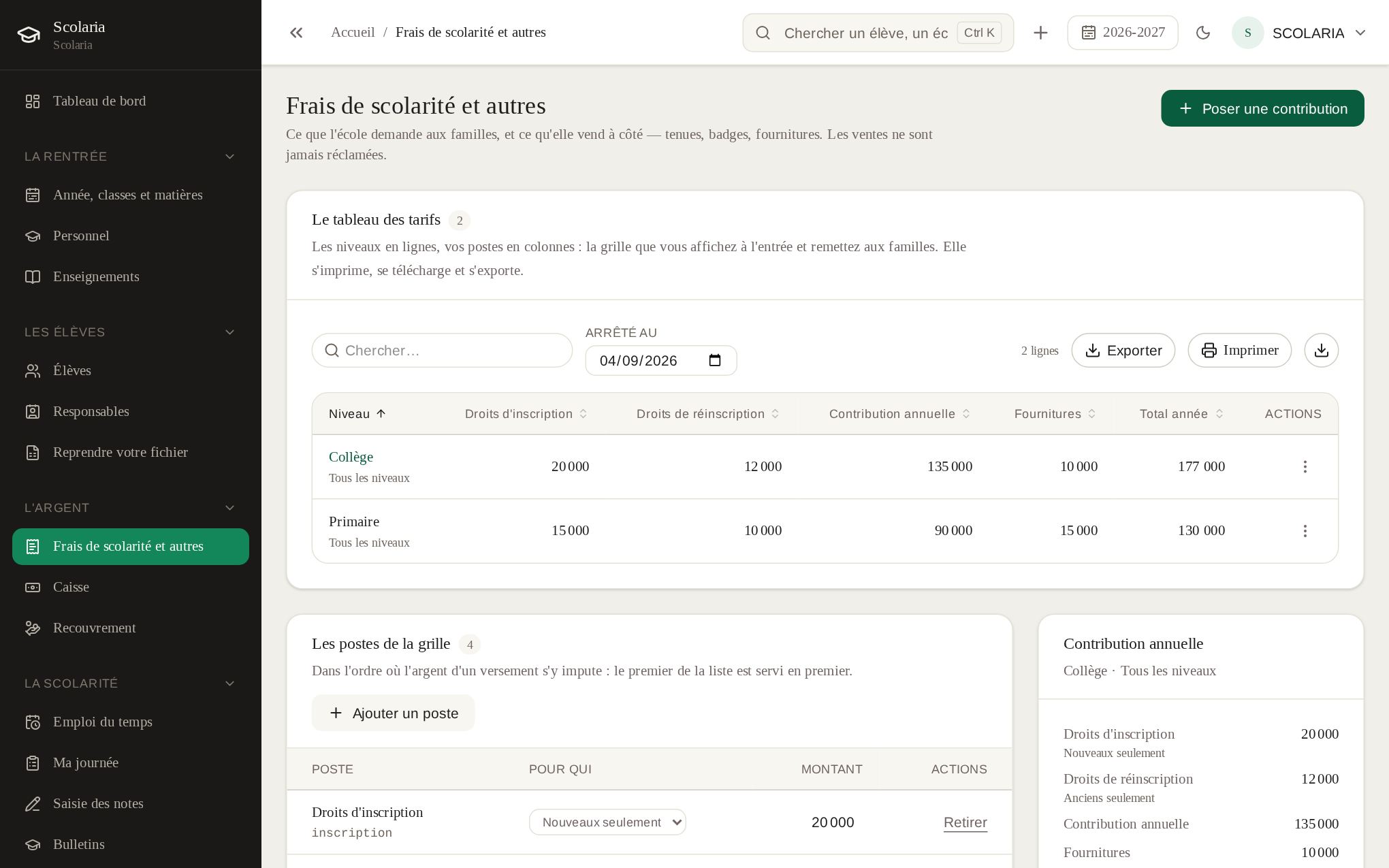Click Retirer for Droits d'inscription
Image resolution: width=1389 pixels, height=868 pixels.
tap(965, 822)
